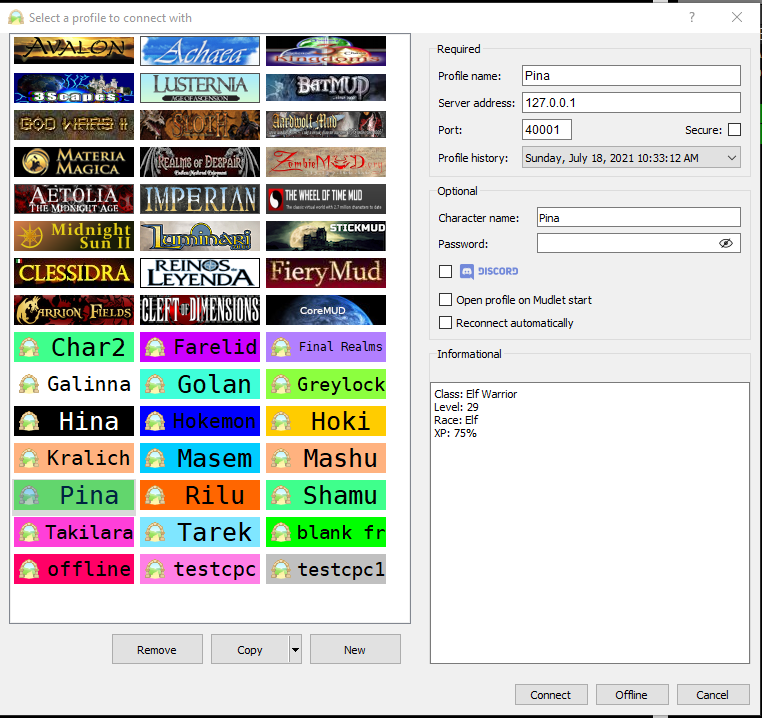Enable the Secure connection checkbox
Screen dimensions: 762x718
(x=734, y=130)
